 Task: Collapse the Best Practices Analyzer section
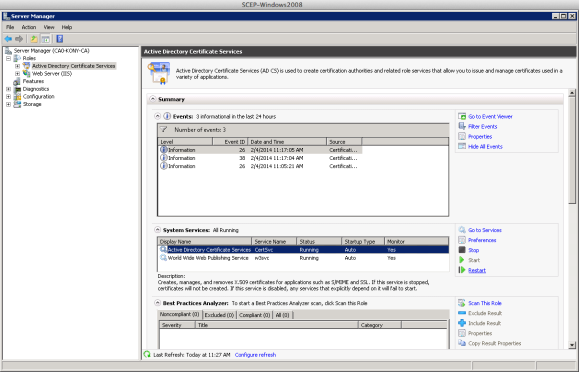tap(158, 303)
